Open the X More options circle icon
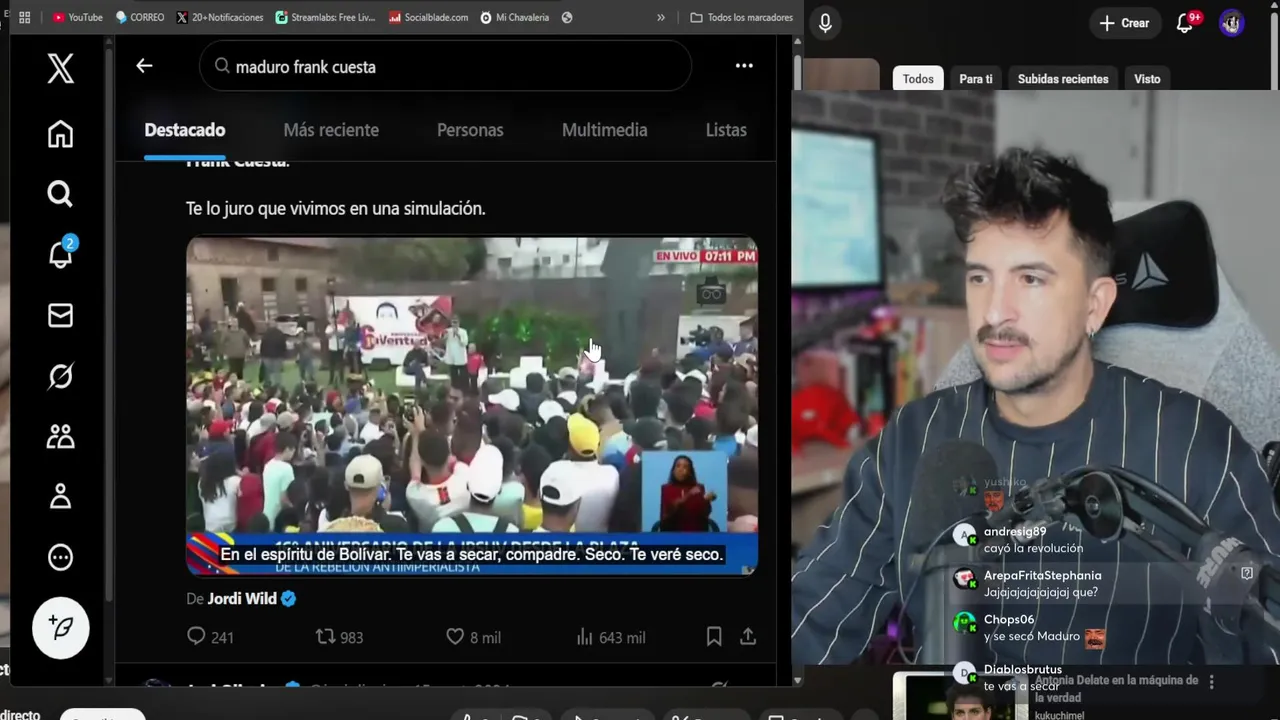 [61, 557]
